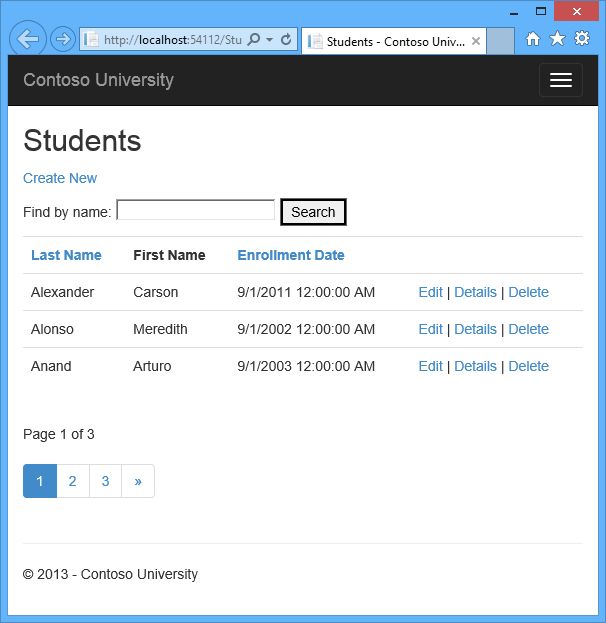This screenshot has height=623, width=606.
Task: Click the Students page heading
Action: [82, 141]
